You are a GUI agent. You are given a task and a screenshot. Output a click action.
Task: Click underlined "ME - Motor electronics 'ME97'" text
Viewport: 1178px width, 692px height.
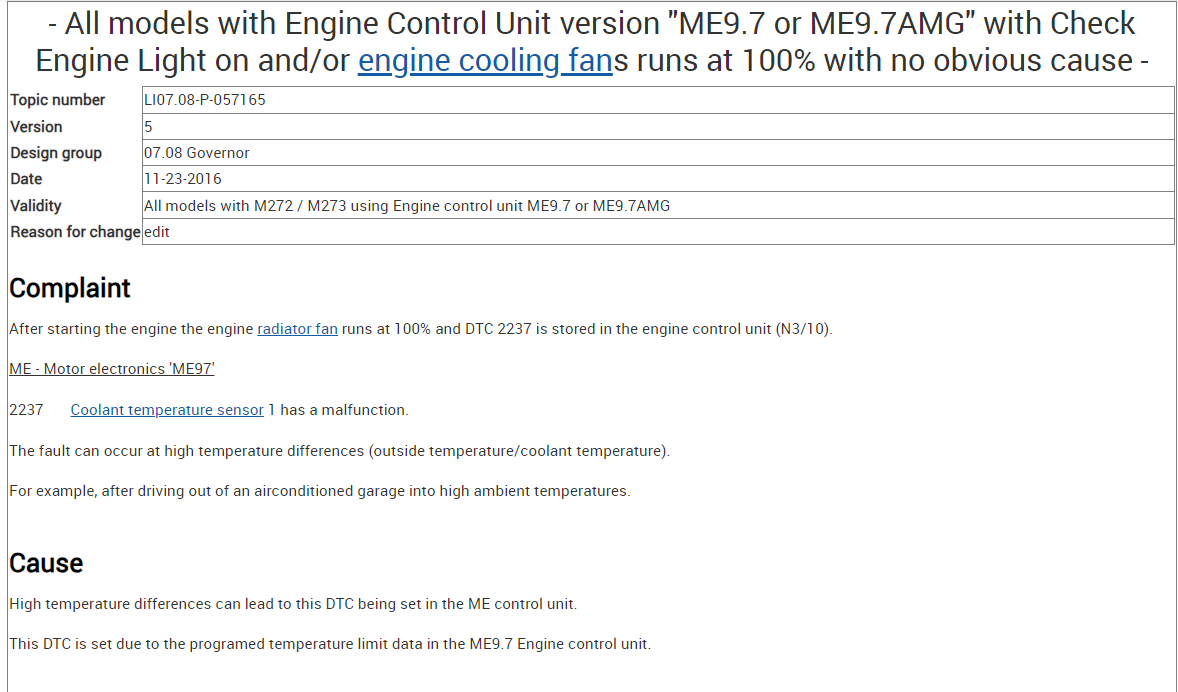[112, 369]
